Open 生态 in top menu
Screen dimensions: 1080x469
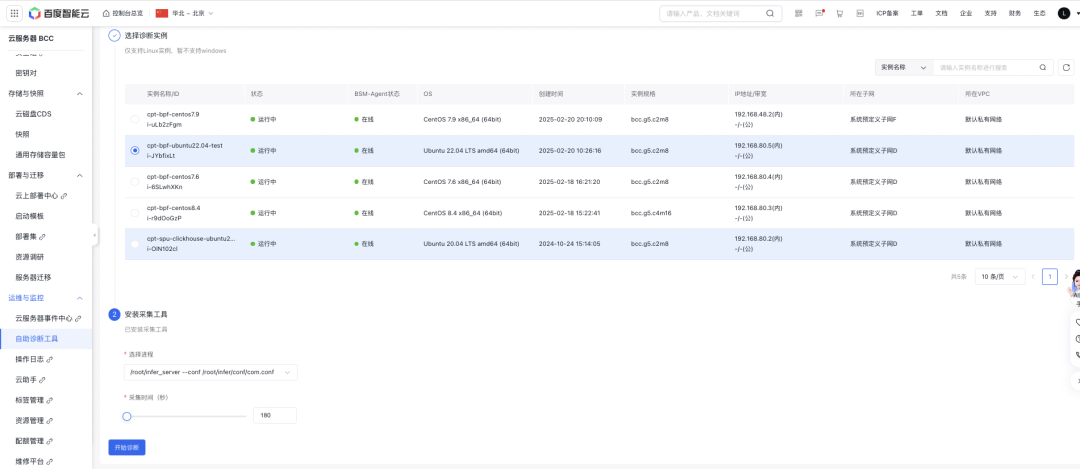pyautogui.click(x=1039, y=13)
